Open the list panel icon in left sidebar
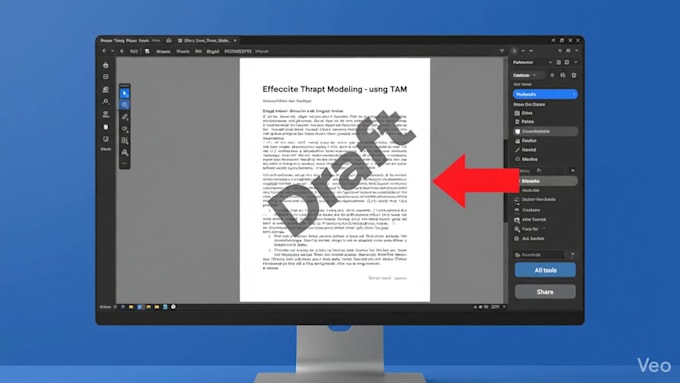Viewport: 680px width, 383px height. pyautogui.click(x=105, y=76)
